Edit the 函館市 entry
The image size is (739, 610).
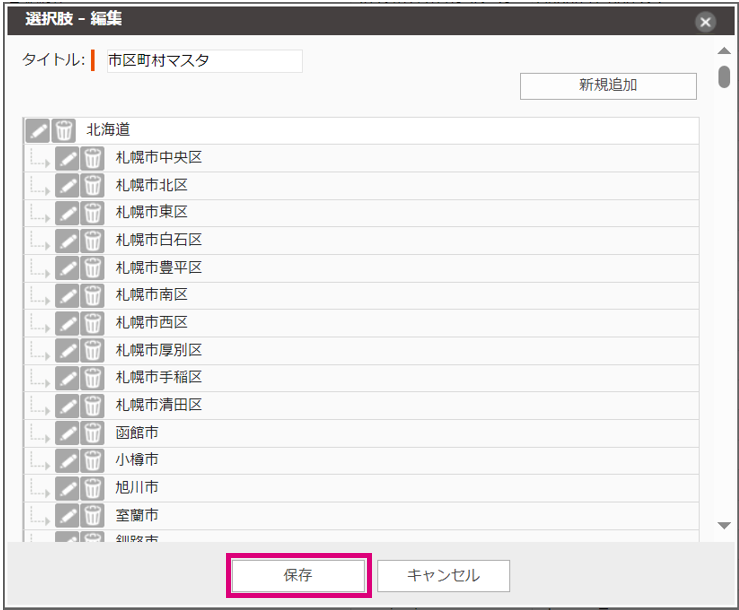pyautogui.click(x=67, y=433)
